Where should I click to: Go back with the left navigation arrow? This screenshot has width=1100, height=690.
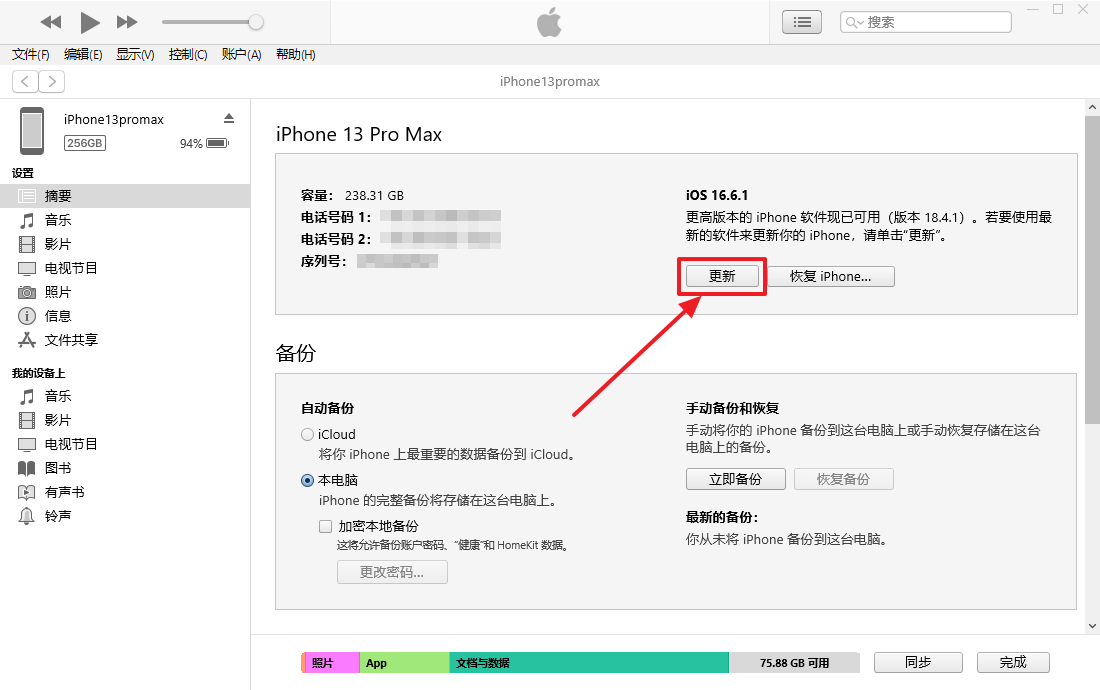[26, 82]
